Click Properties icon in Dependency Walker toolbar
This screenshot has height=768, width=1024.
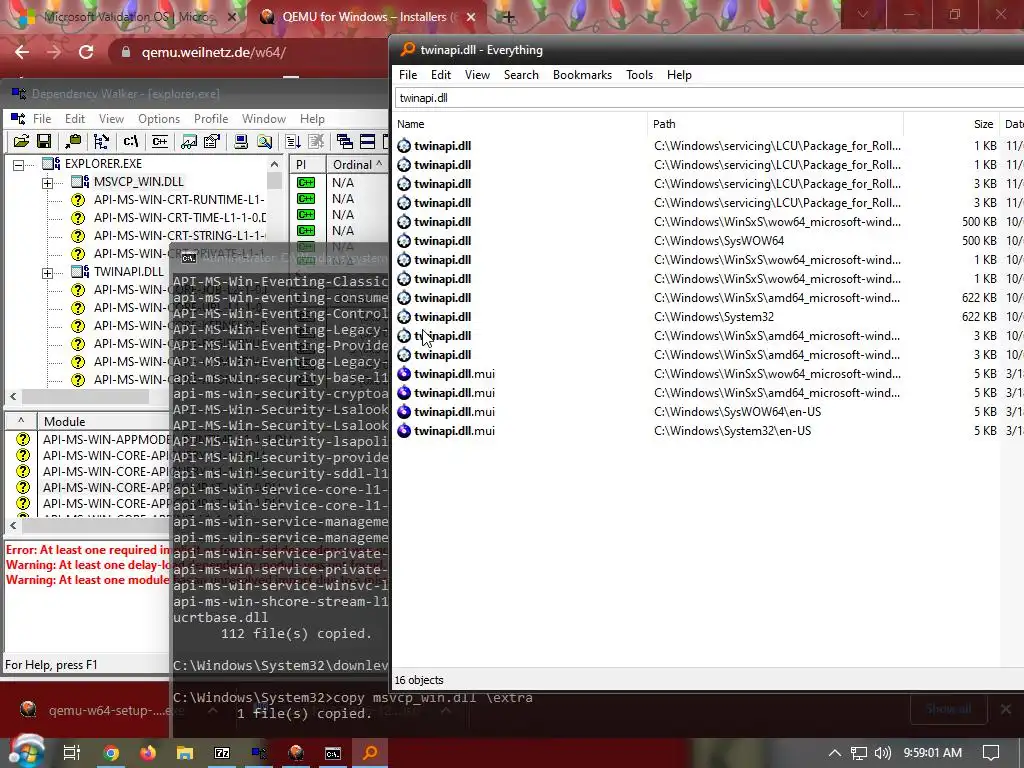click(212, 141)
